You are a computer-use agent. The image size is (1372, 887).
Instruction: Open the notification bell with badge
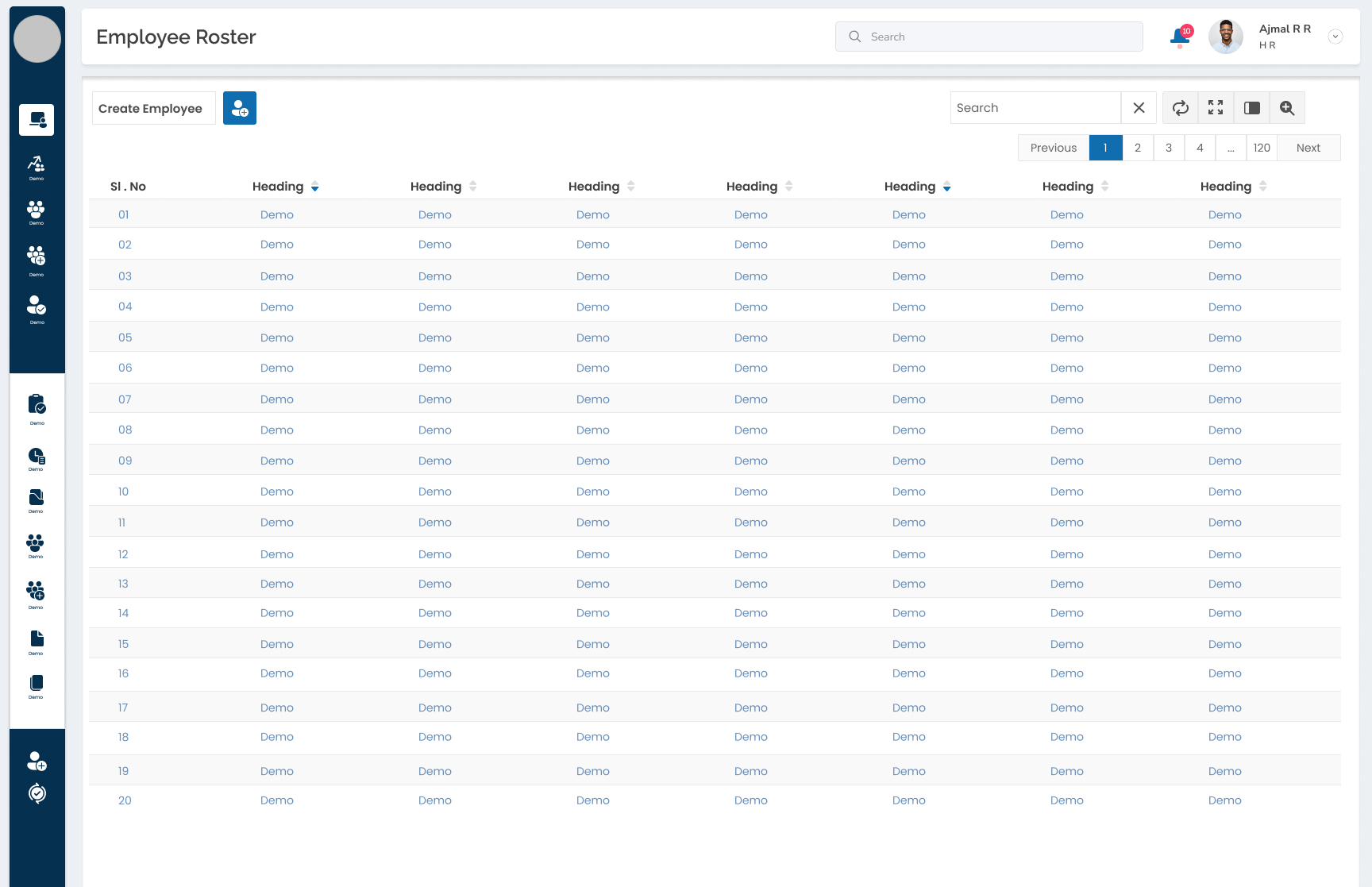pos(1181,37)
